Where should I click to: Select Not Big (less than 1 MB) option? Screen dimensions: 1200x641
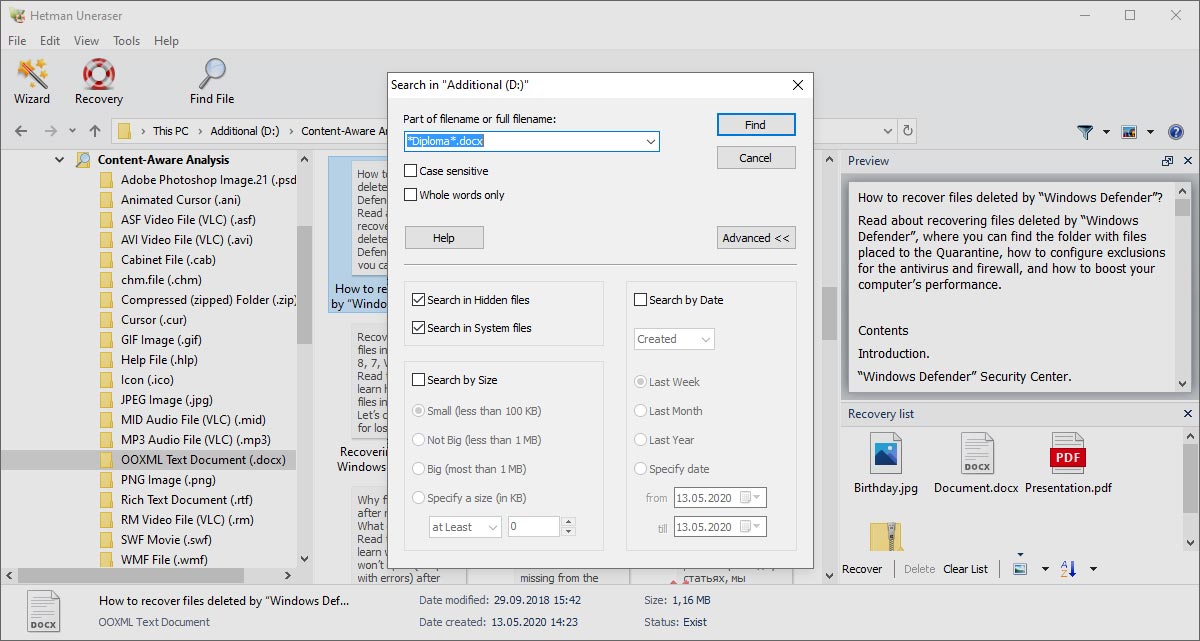click(x=420, y=440)
